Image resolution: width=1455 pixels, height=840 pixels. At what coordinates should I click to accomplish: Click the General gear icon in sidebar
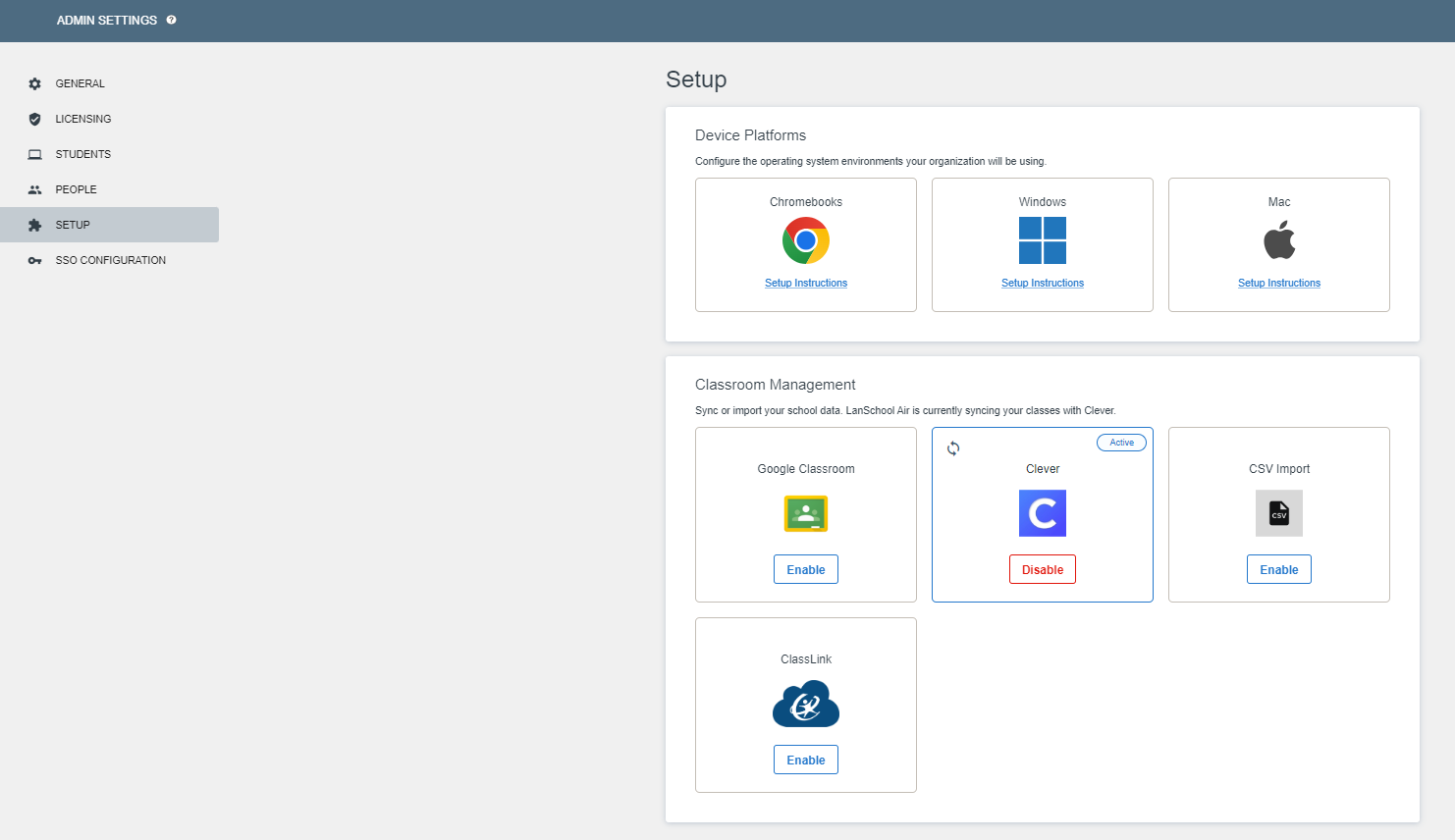pos(35,83)
